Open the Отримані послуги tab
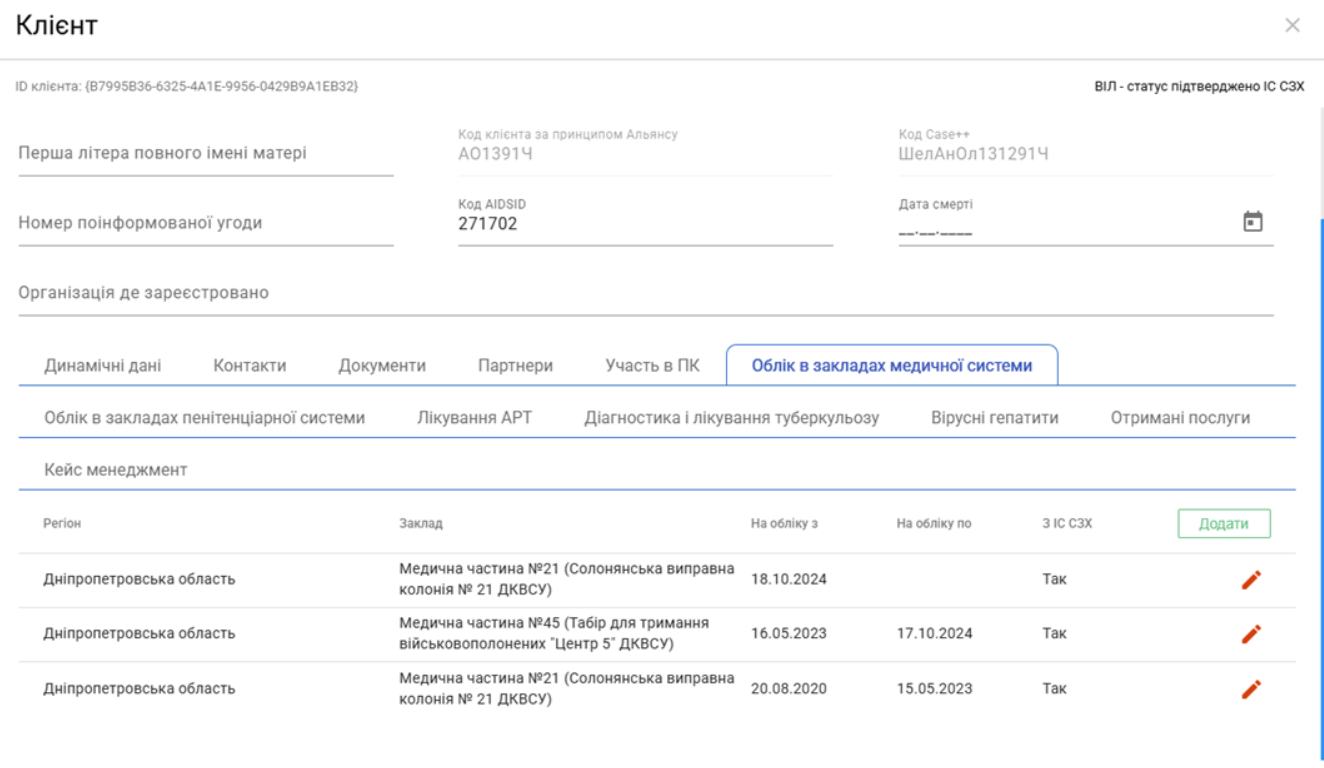The width and height of the screenshot is (1324, 768). pos(1180,418)
